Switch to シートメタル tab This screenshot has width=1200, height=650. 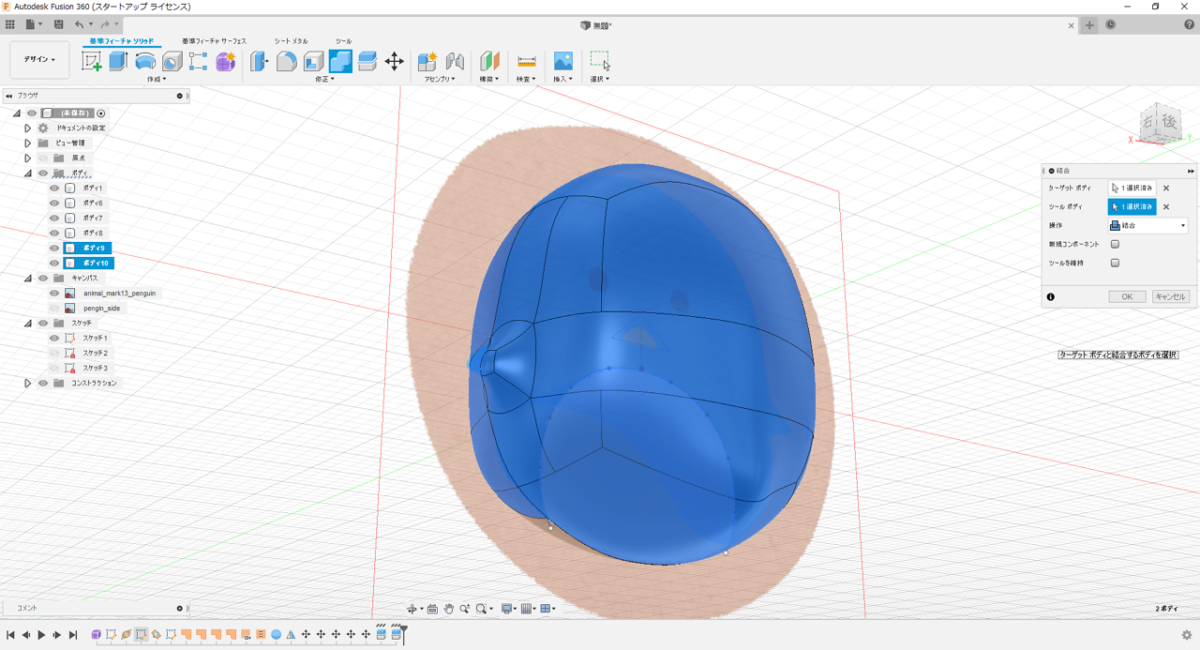click(291, 41)
